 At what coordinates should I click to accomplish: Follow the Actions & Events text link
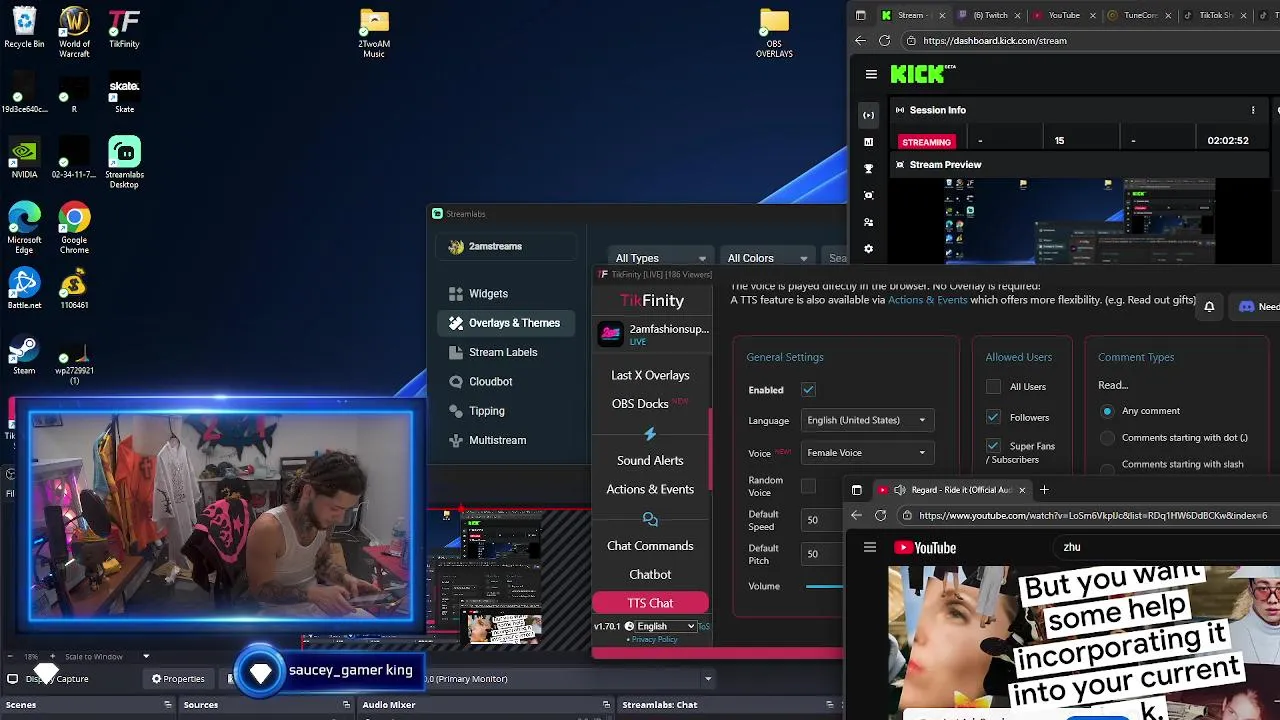[x=927, y=300]
